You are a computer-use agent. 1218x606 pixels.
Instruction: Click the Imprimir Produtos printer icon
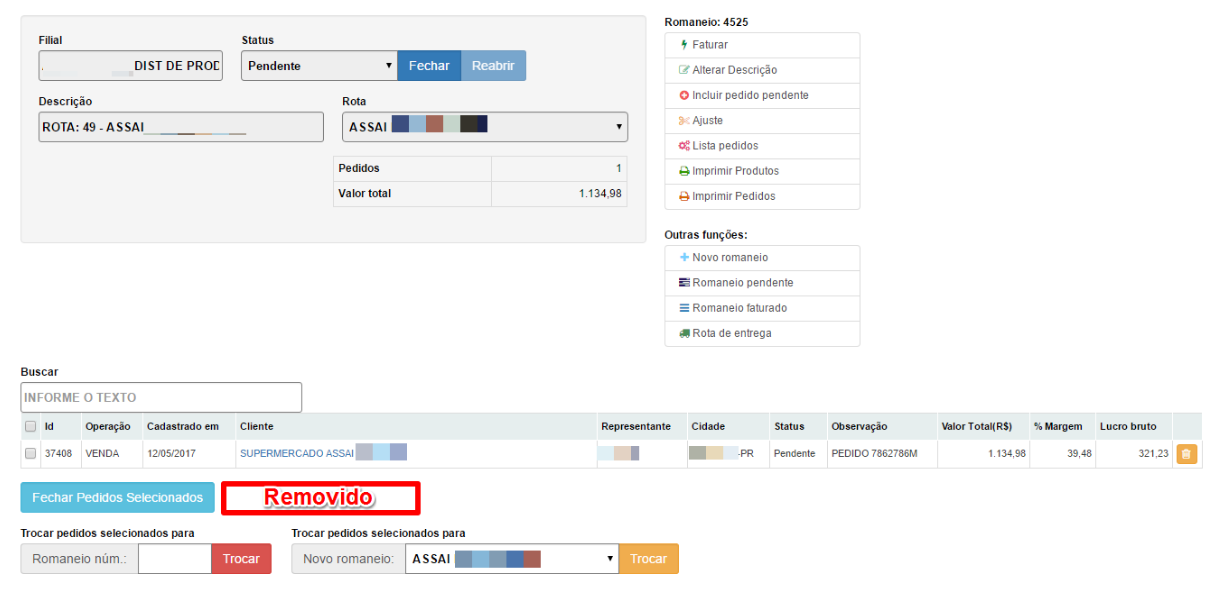684,171
